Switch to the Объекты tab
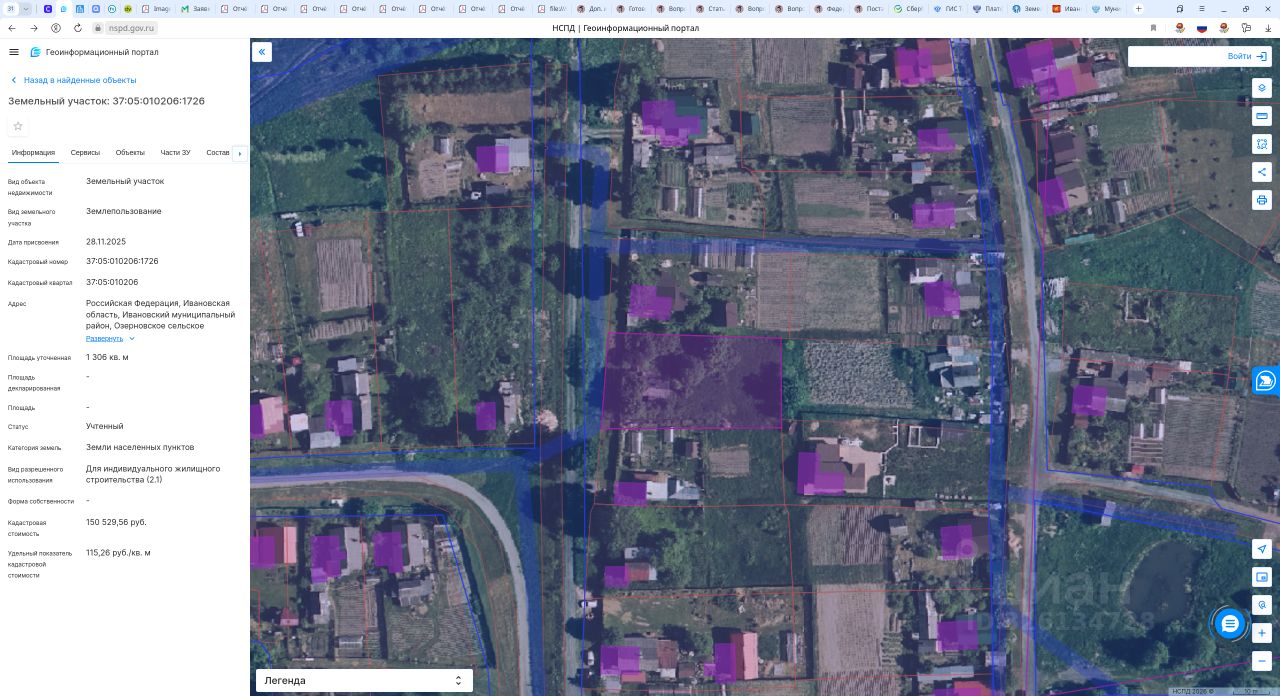The image size is (1280, 696). 130,153
